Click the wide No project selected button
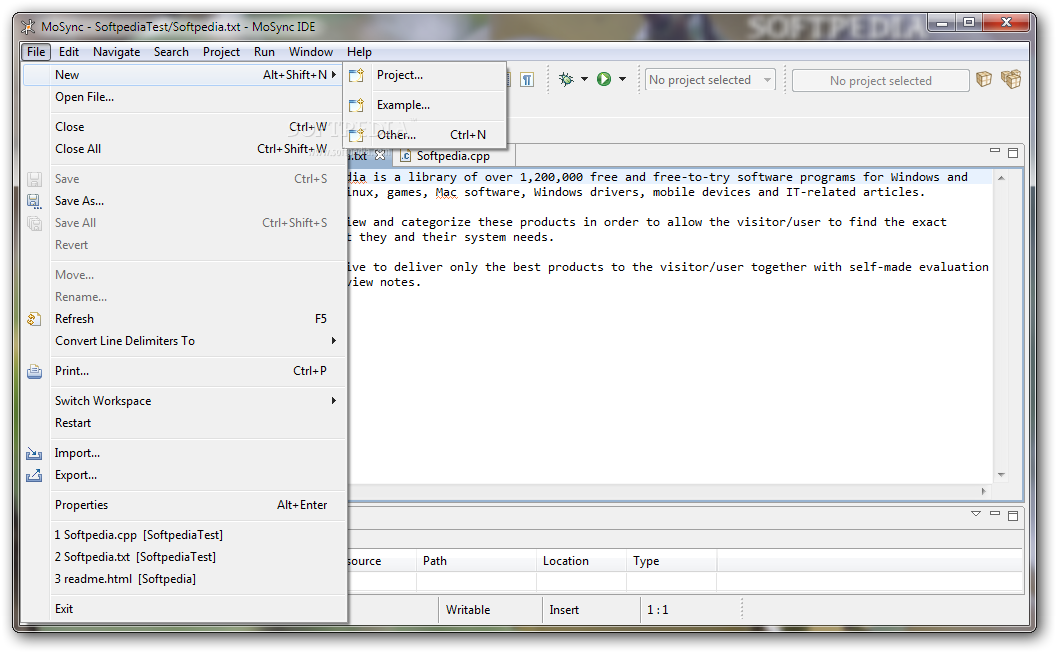1057x653 pixels. [880, 81]
